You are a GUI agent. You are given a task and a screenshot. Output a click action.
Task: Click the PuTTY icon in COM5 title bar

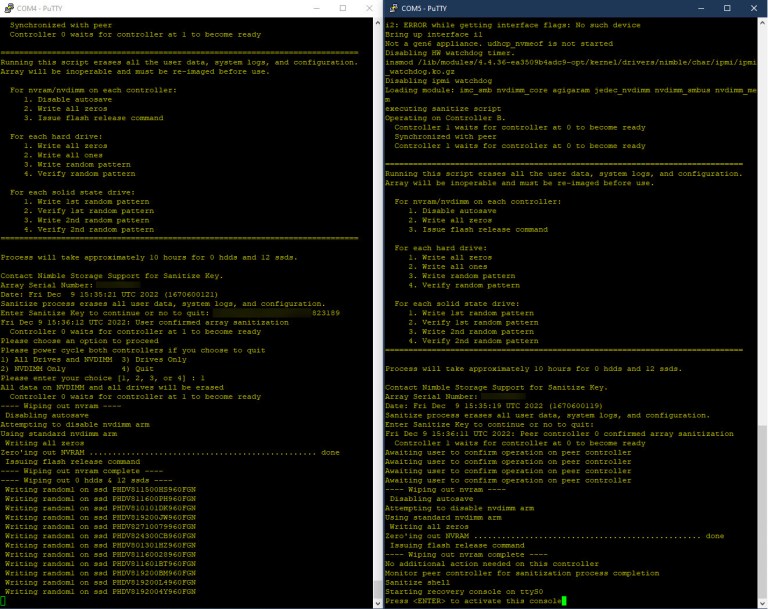tap(393, 8)
